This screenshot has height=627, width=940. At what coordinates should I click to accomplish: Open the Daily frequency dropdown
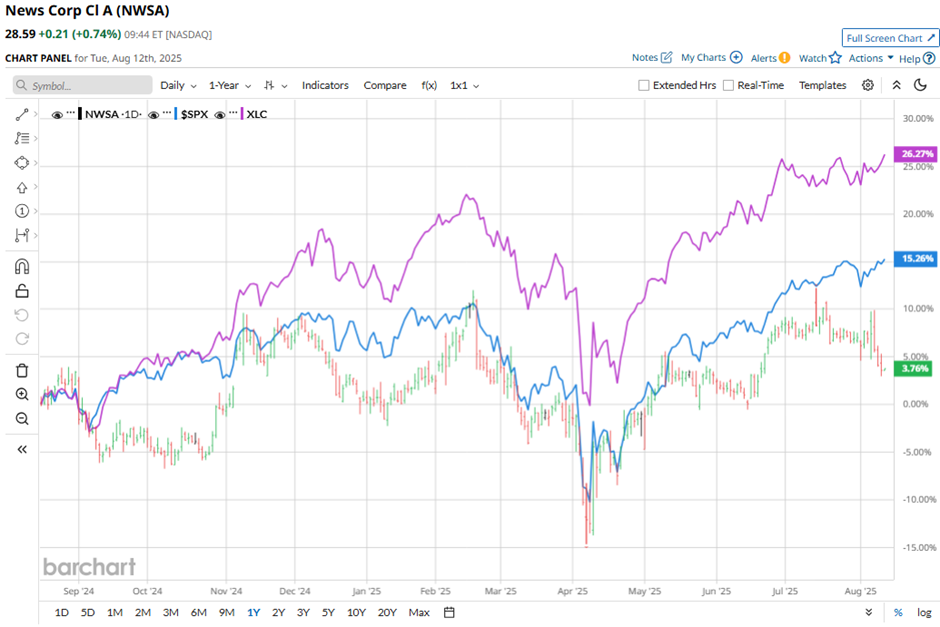pos(178,85)
